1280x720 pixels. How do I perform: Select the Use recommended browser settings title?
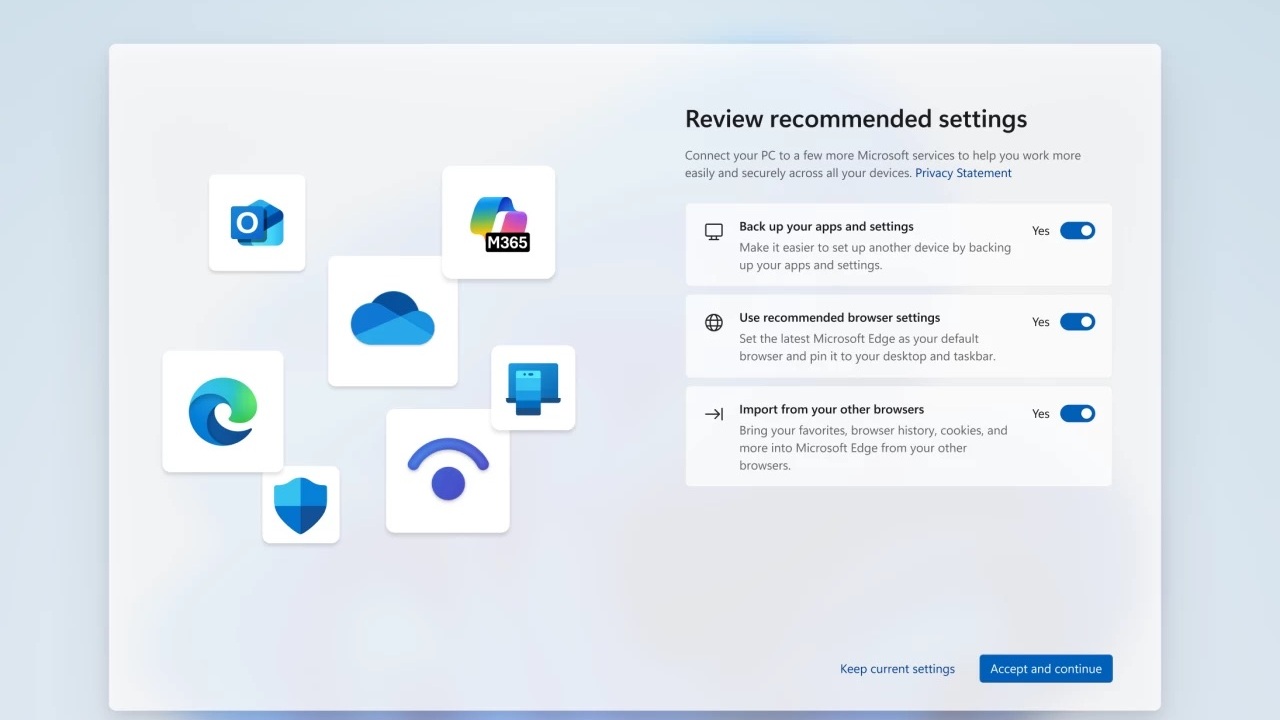(x=839, y=318)
